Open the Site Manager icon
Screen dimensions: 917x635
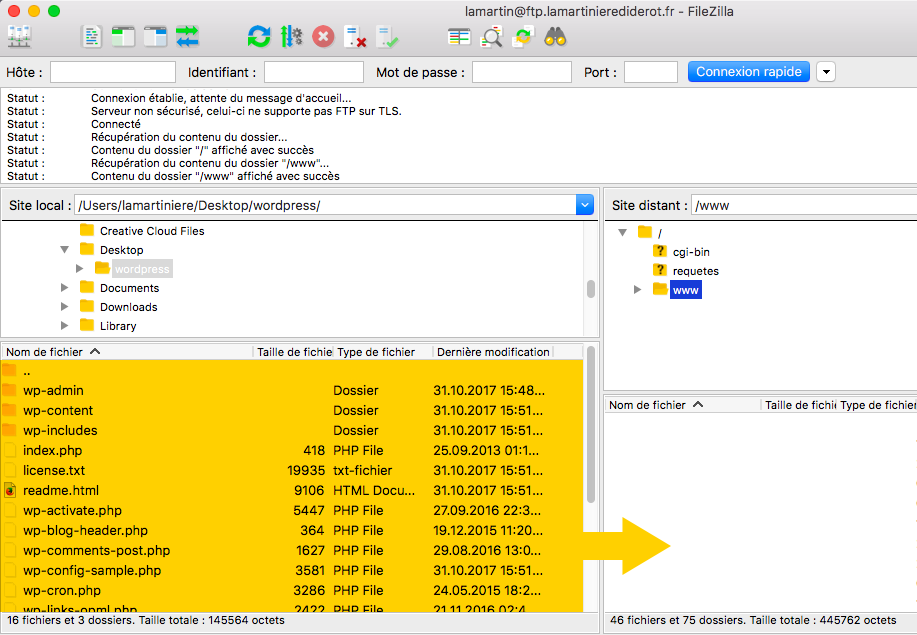tap(19, 38)
